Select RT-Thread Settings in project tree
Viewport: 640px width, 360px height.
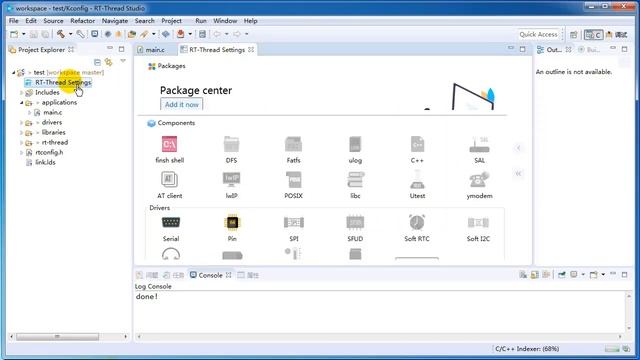coord(63,83)
